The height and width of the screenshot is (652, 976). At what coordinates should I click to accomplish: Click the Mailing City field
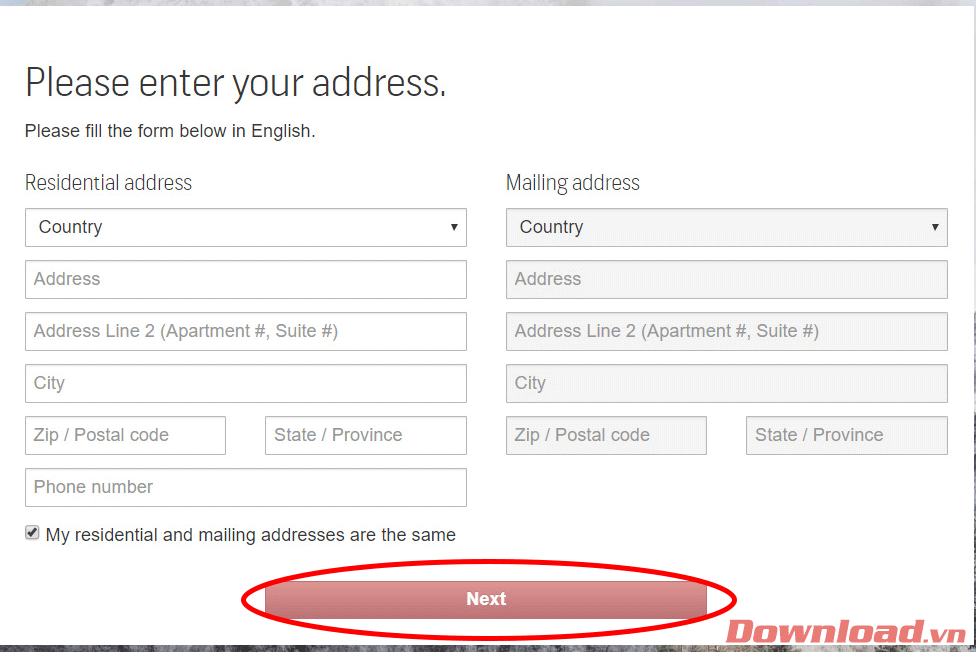click(726, 383)
